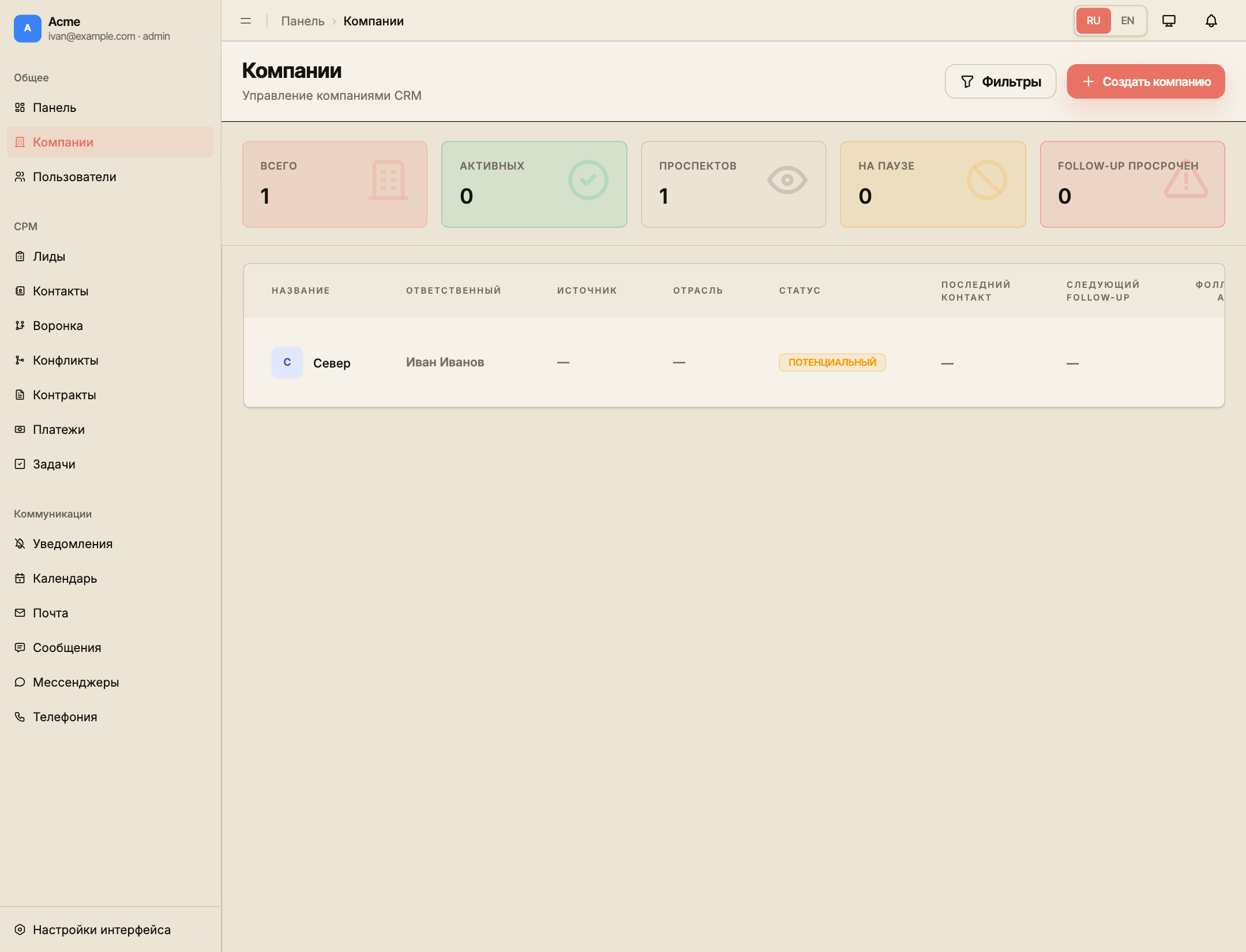
Task: Click the Проспектов stat card
Action: tap(733, 184)
